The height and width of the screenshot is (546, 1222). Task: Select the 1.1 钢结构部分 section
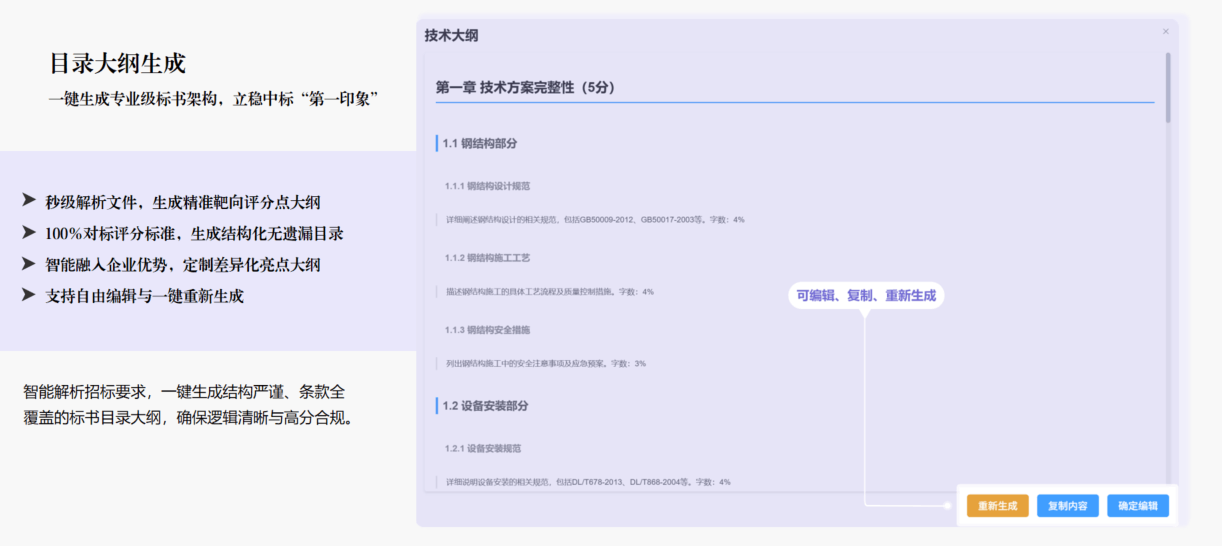pos(480,143)
